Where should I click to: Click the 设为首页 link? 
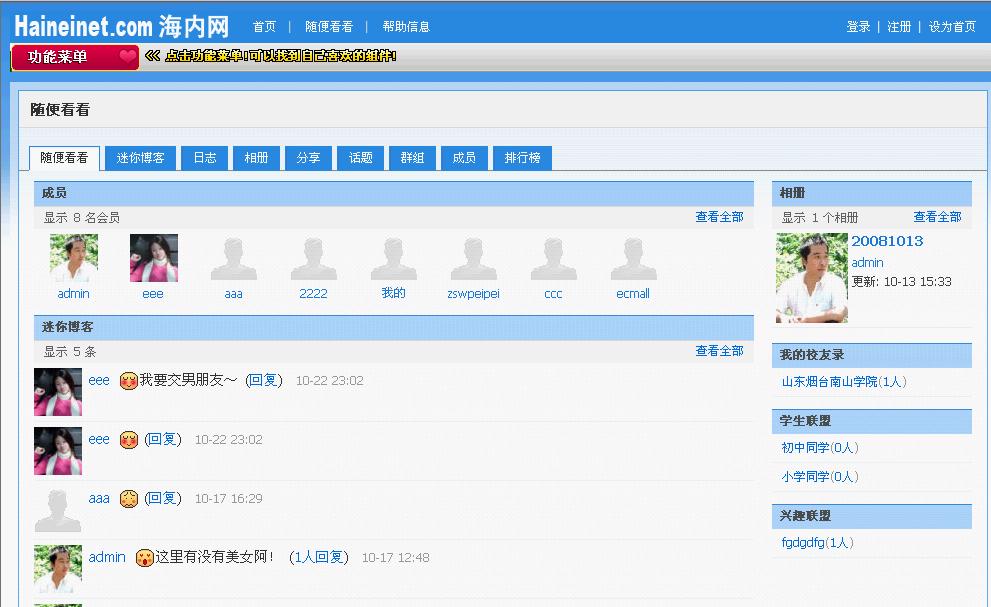[x=952, y=27]
